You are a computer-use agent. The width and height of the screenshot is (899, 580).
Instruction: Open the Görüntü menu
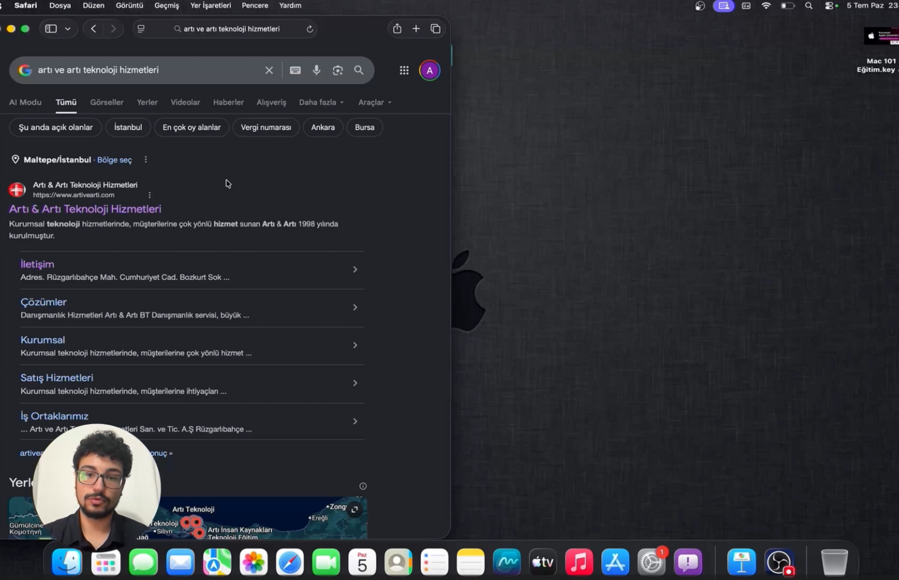(x=130, y=5)
